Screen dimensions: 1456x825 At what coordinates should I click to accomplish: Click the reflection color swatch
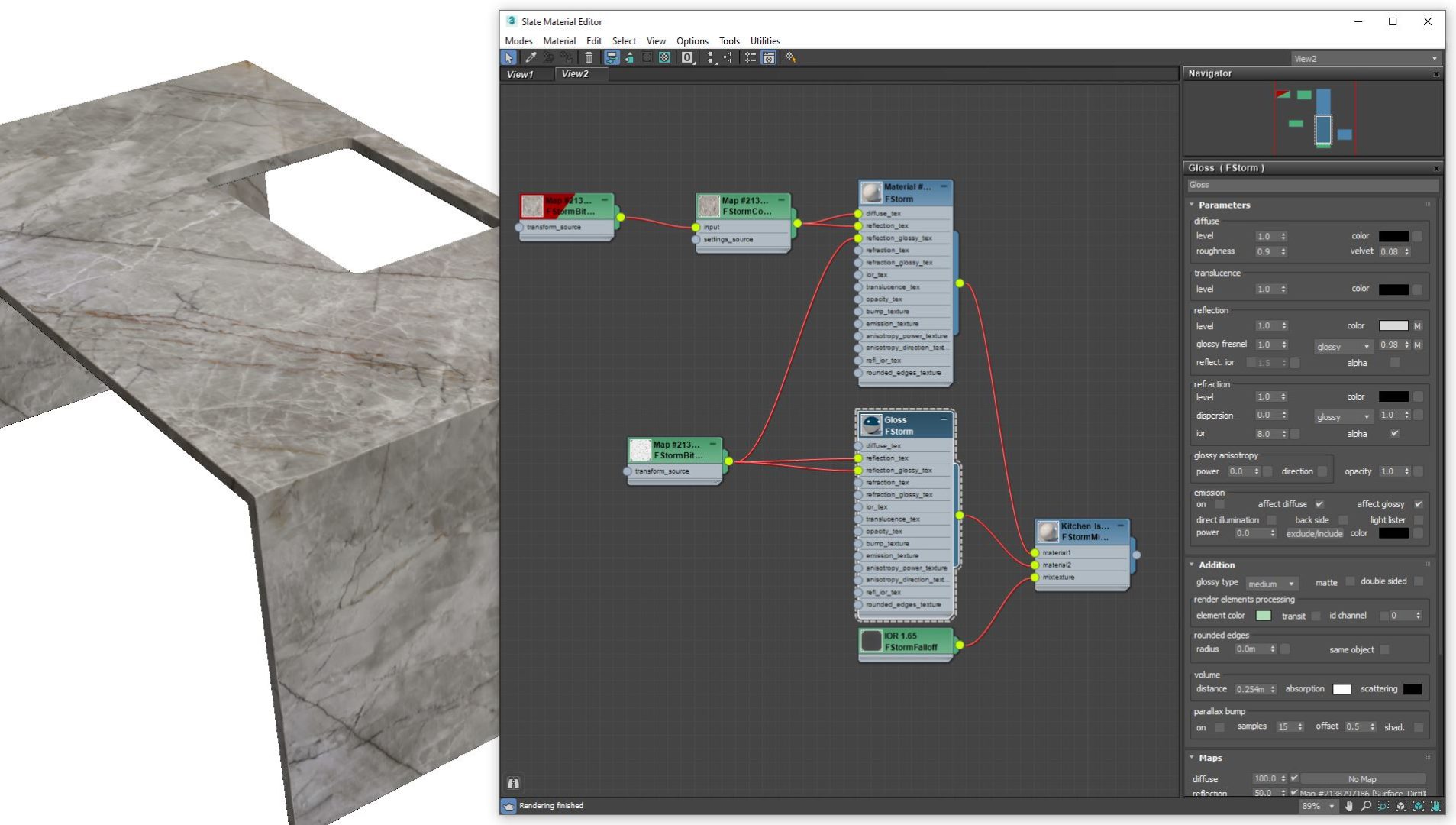point(1395,325)
